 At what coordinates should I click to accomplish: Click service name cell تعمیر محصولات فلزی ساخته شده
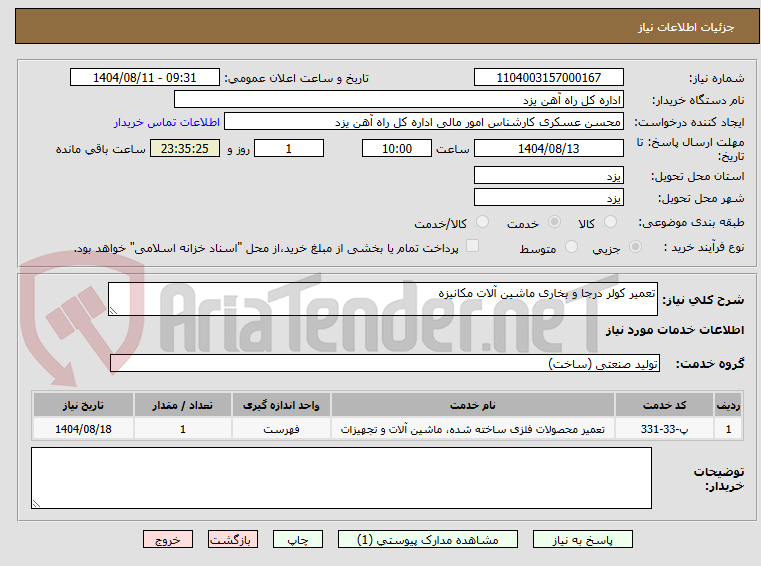click(x=473, y=429)
